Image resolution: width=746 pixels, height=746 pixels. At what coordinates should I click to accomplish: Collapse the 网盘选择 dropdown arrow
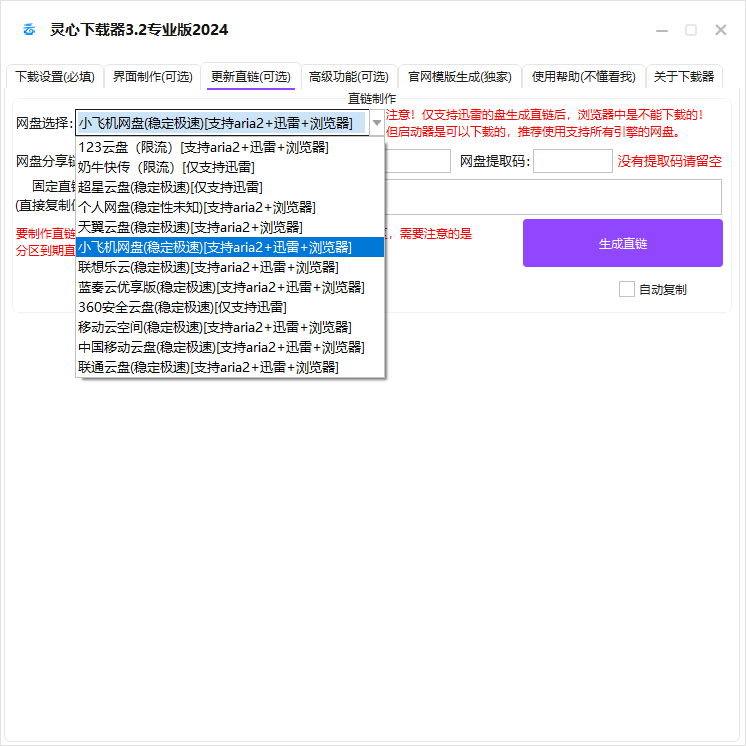[x=377, y=124]
